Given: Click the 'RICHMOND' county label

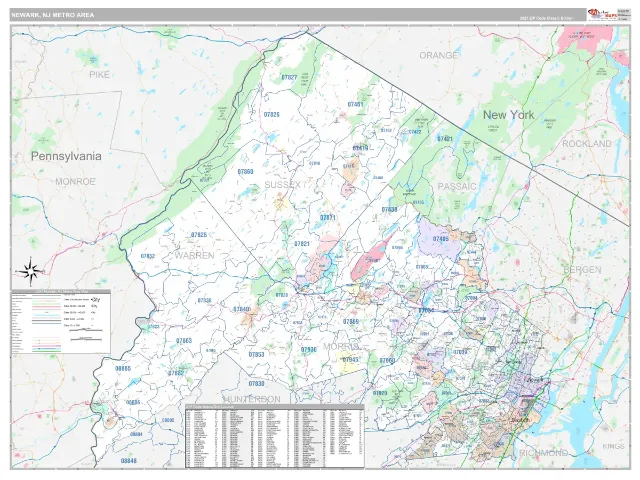Looking at the screenshot, I should 543,453.
